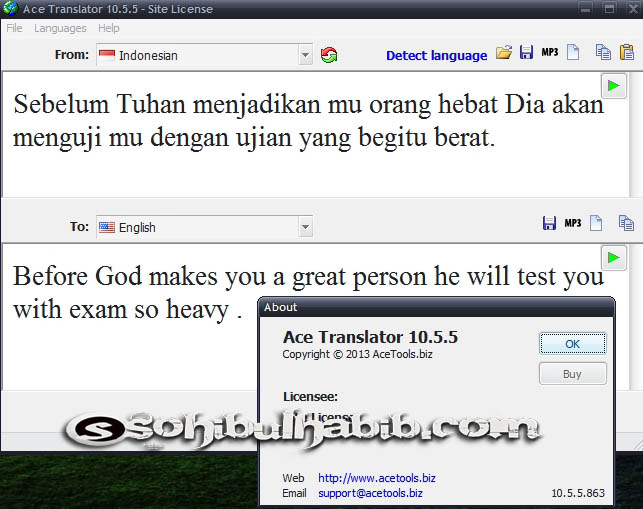Expand the From language dropdown arrow
Viewport: 643px width, 509px height.
pyautogui.click(x=305, y=55)
